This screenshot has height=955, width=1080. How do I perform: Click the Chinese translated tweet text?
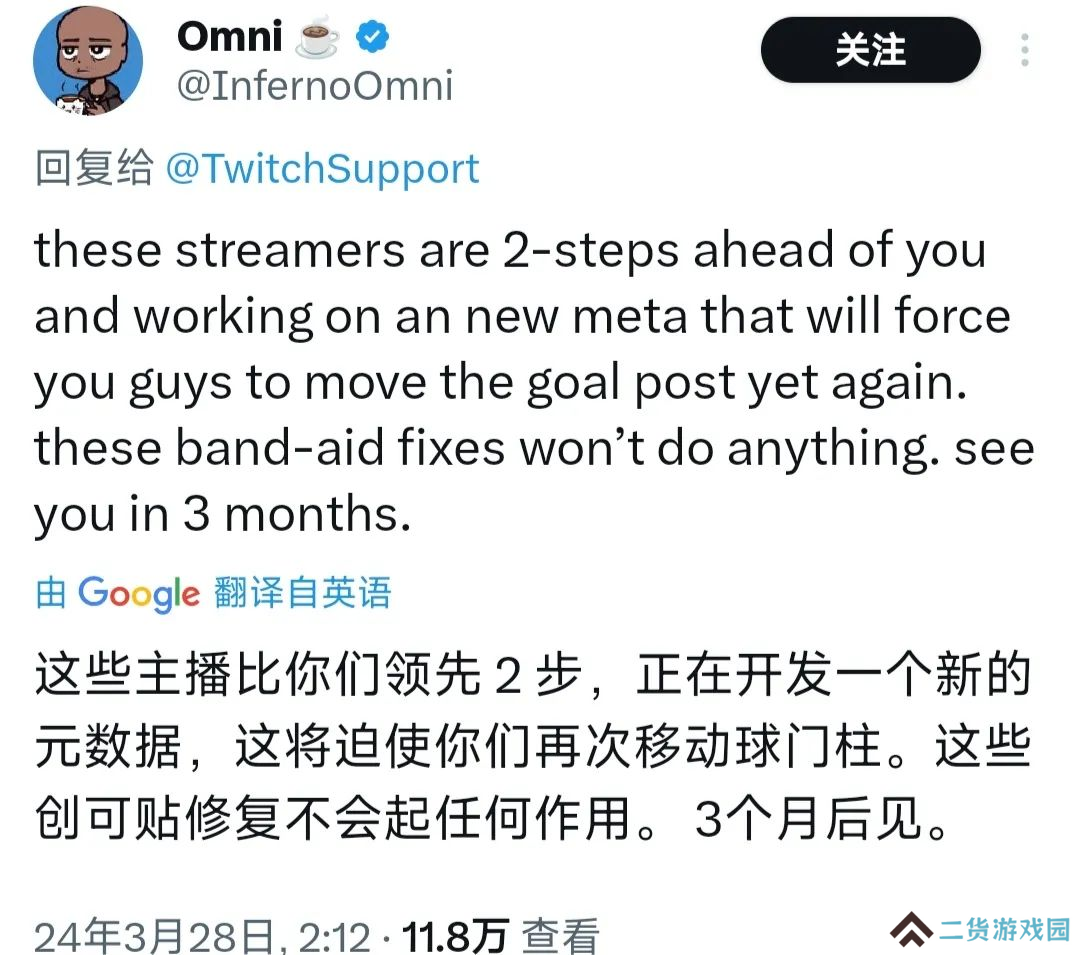[533, 746]
